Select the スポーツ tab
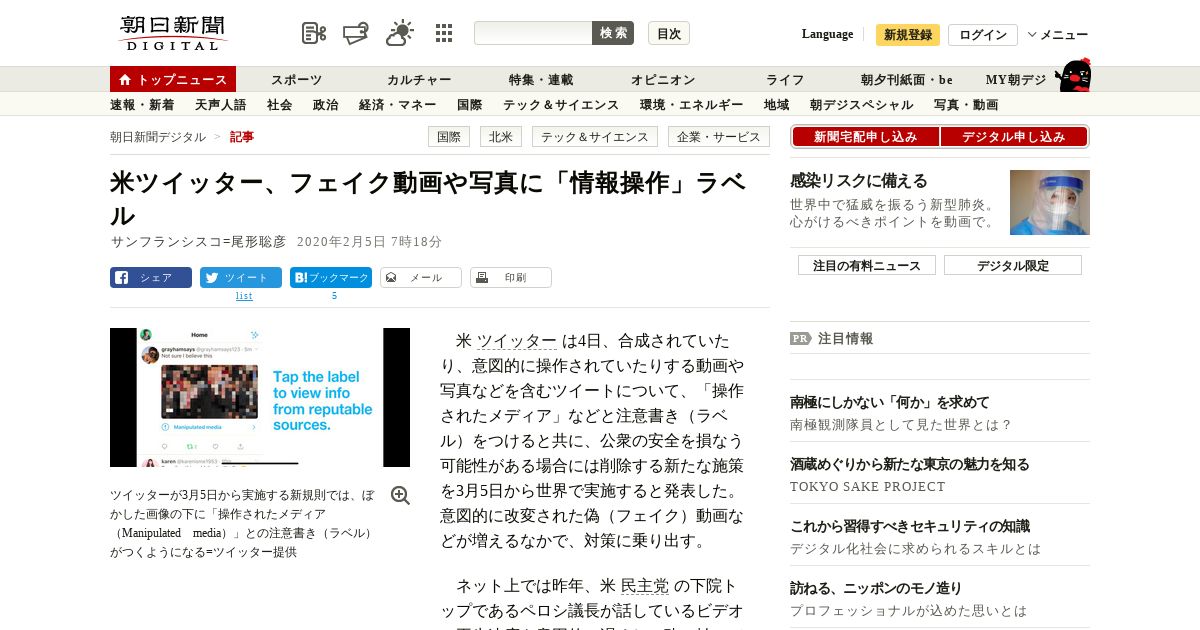 296,80
